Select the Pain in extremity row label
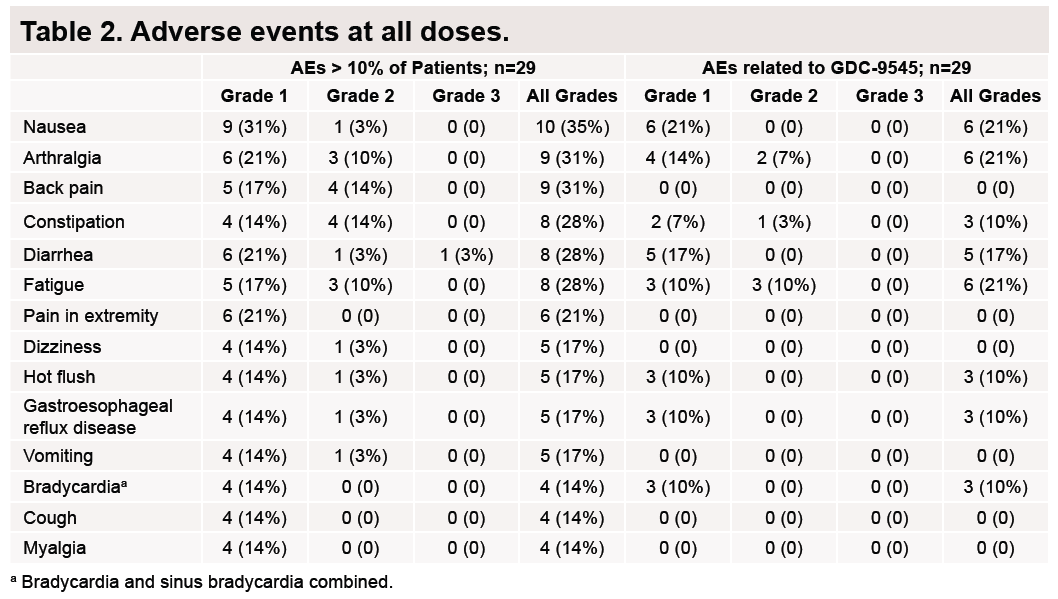 91,316
